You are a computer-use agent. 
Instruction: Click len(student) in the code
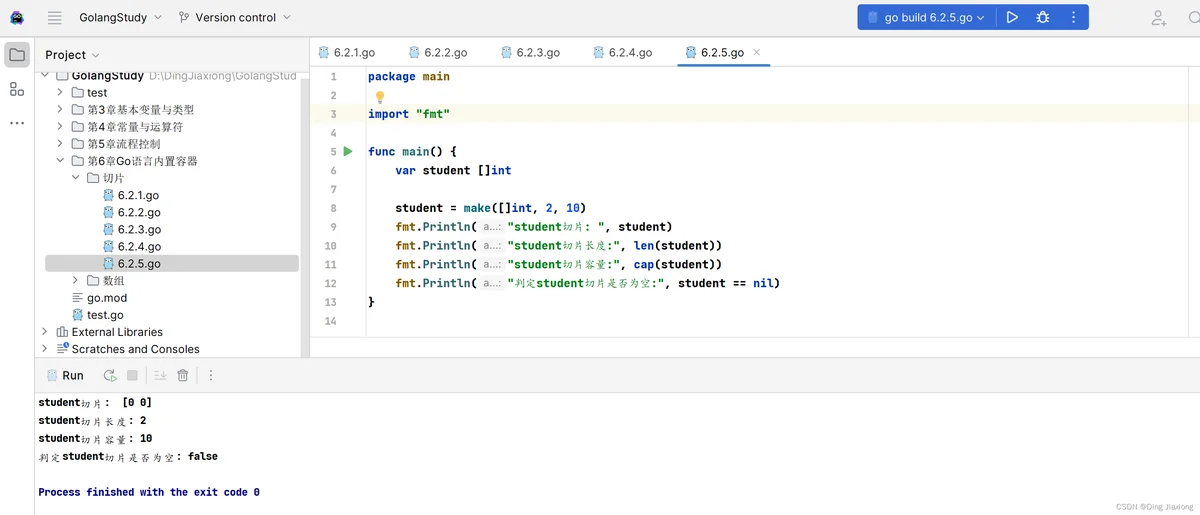677,245
